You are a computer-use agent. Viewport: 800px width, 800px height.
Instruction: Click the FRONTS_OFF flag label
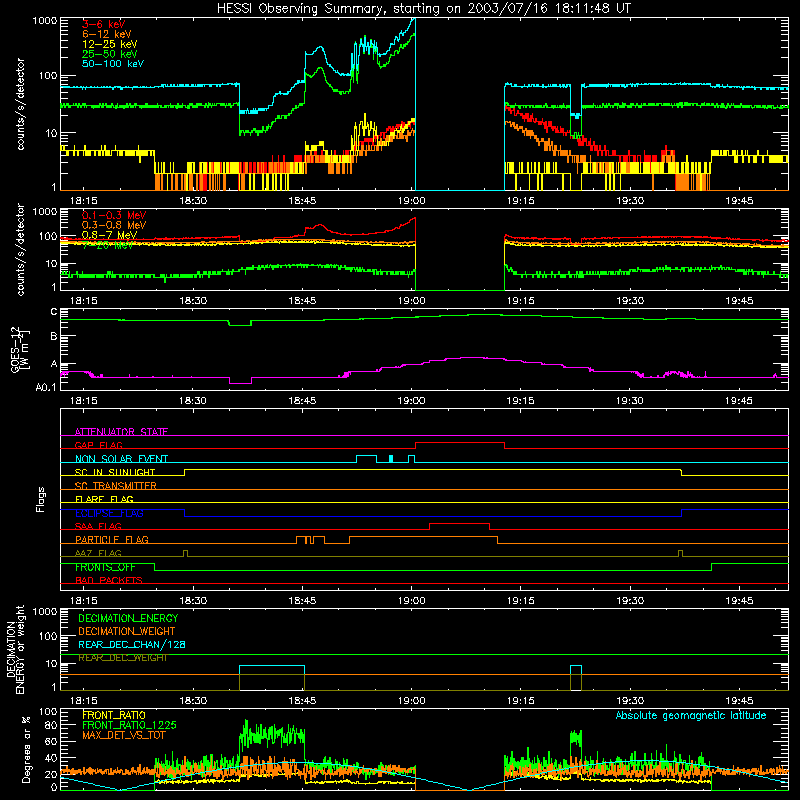coord(105,567)
